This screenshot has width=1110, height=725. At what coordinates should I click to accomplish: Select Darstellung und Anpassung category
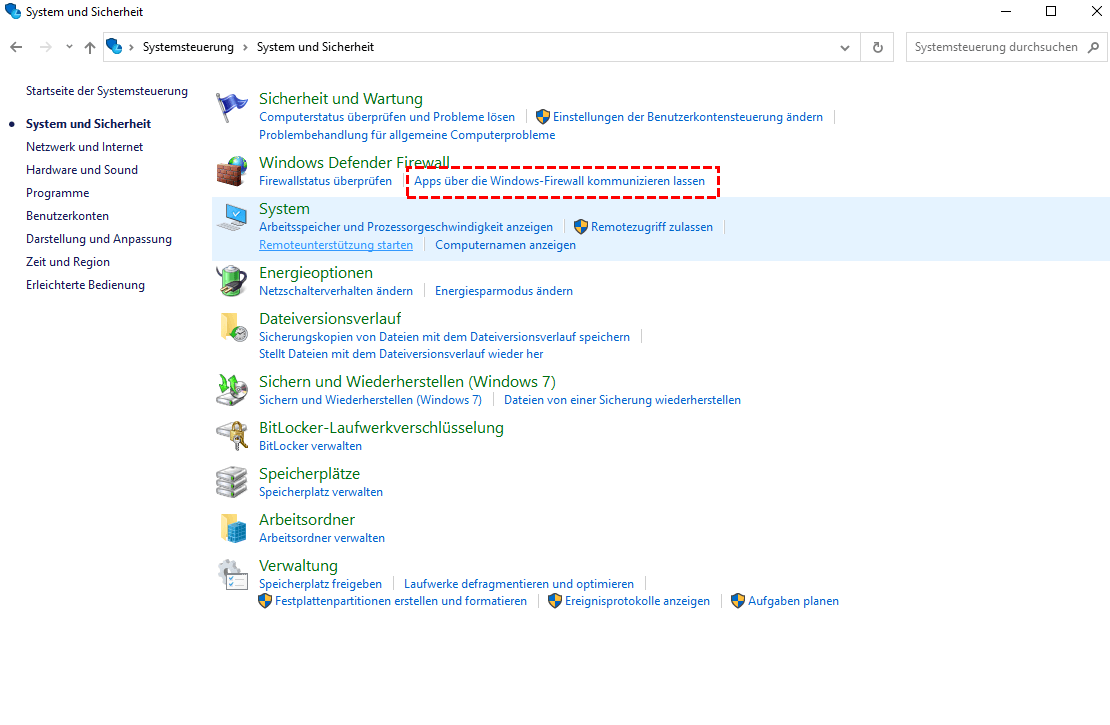coord(99,239)
